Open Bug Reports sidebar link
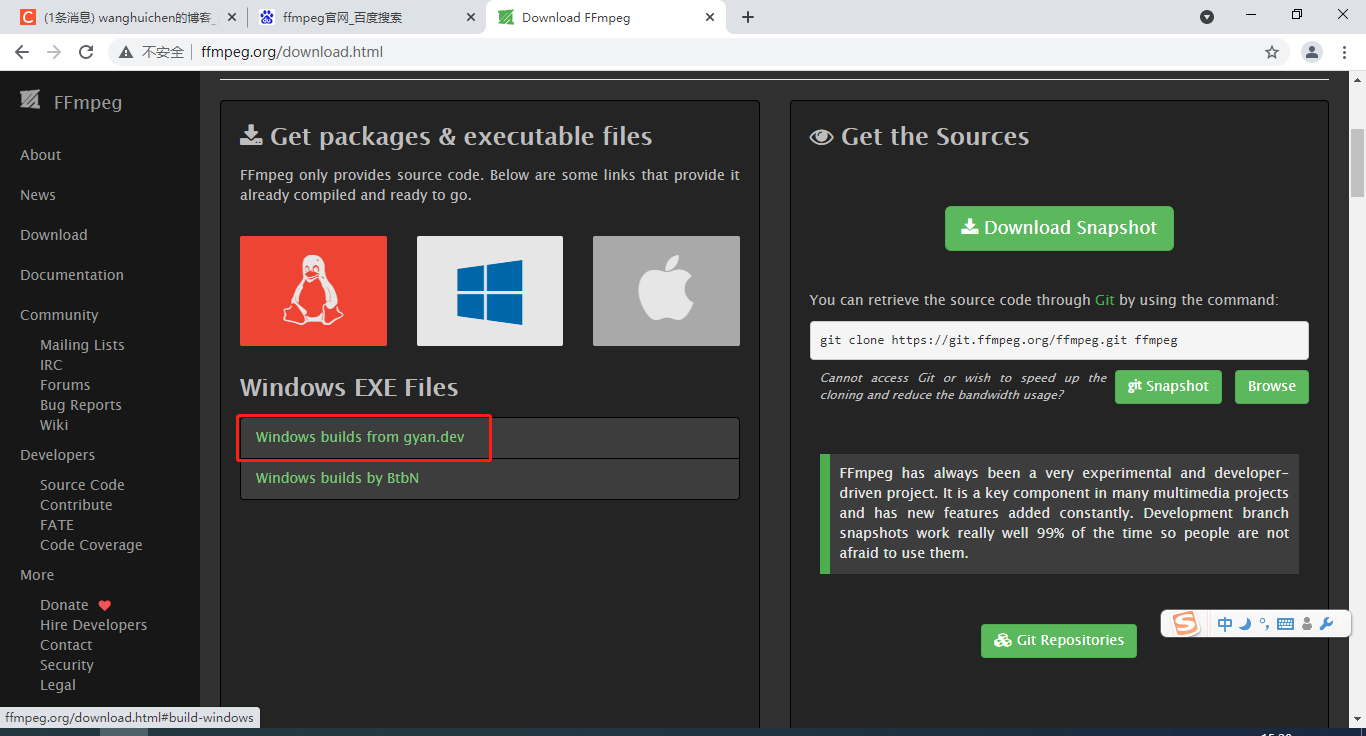This screenshot has height=736, width=1366. click(81, 405)
